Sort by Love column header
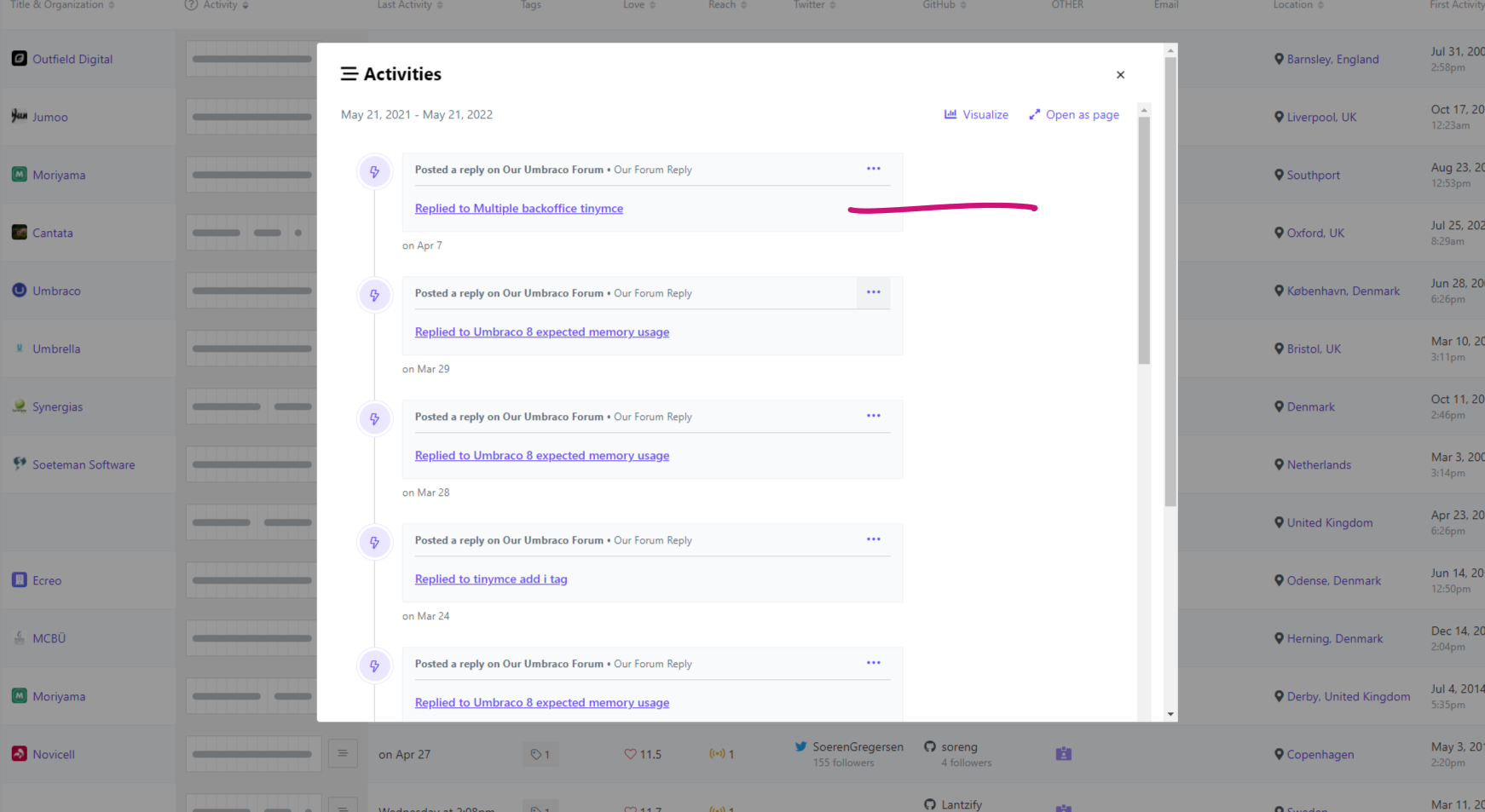 click(x=639, y=5)
